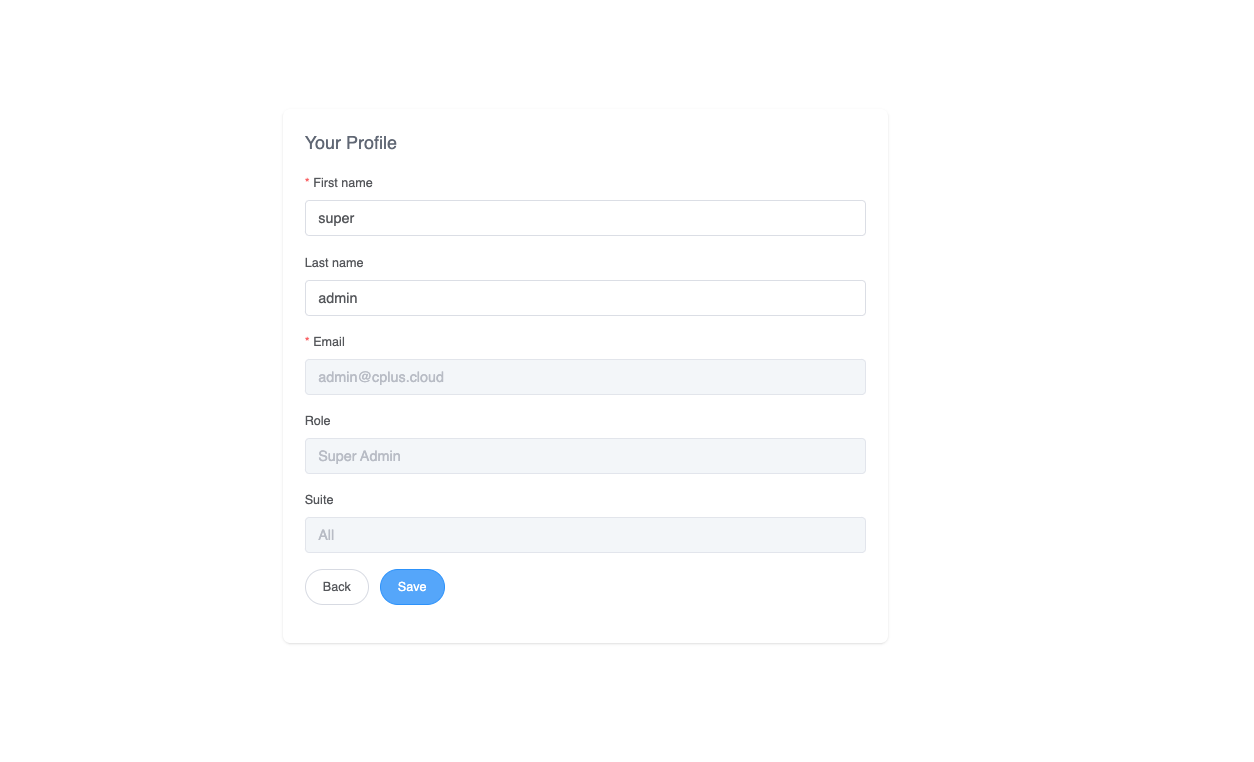The width and height of the screenshot is (1254, 762).
Task: Click the disabled Email field
Action: pyautogui.click(x=585, y=377)
